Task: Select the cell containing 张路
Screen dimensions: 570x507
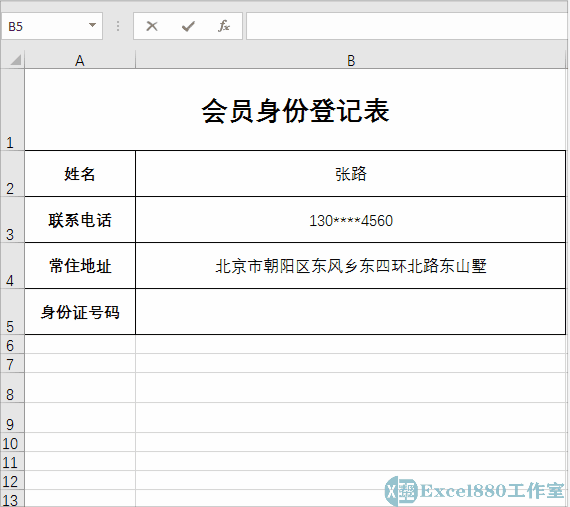Action: point(351,174)
